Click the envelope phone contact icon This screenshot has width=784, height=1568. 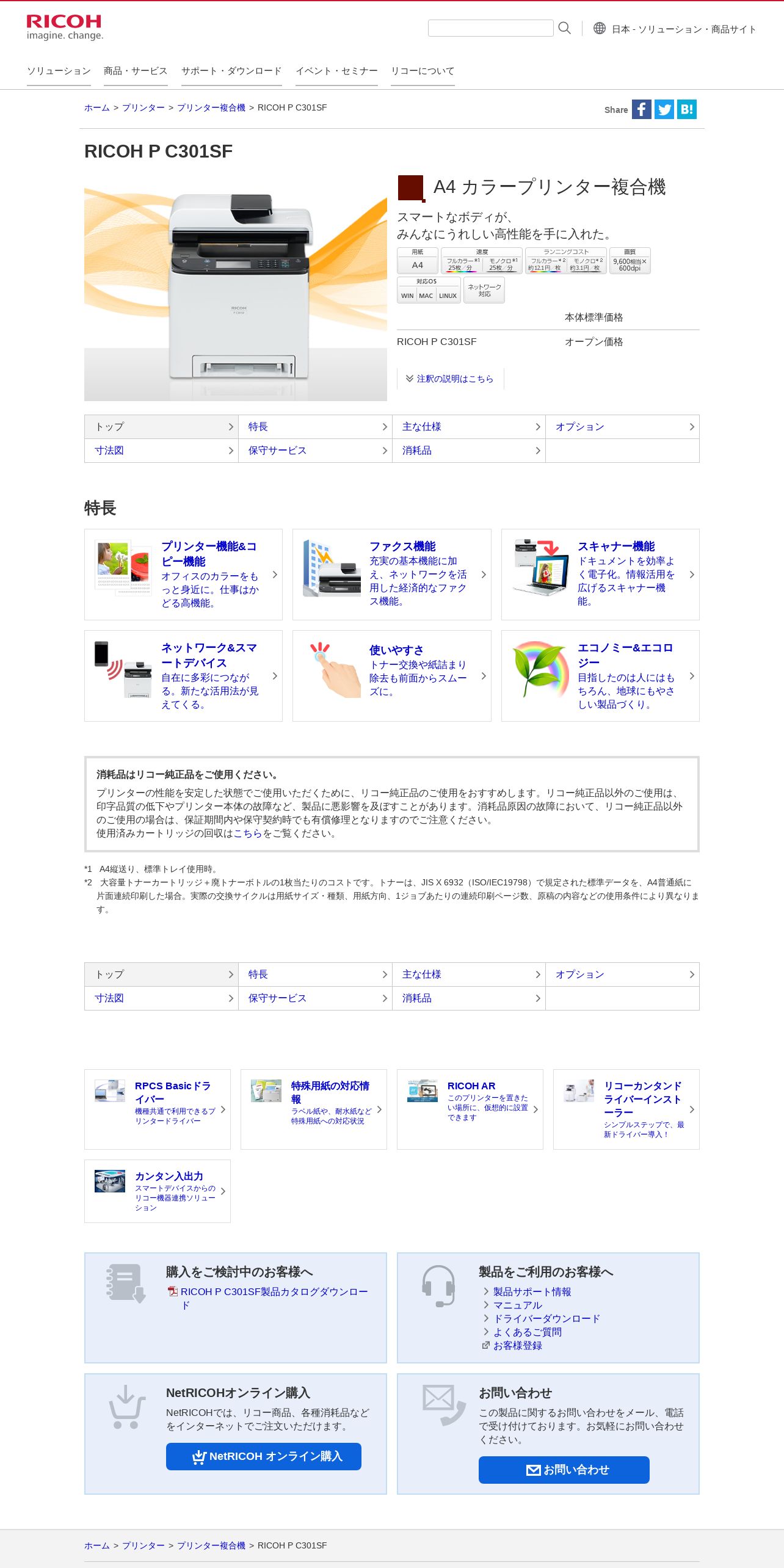coord(443,1405)
